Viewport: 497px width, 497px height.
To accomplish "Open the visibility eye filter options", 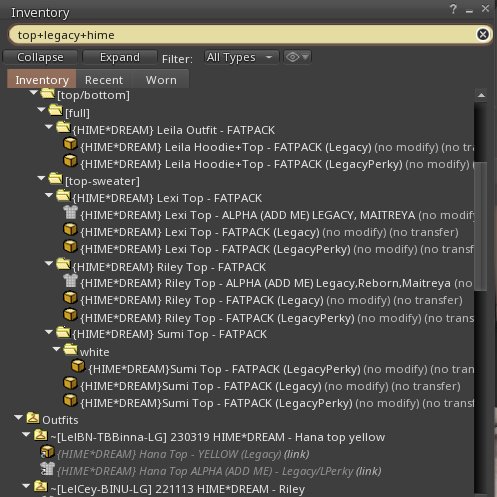I will click(x=297, y=57).
